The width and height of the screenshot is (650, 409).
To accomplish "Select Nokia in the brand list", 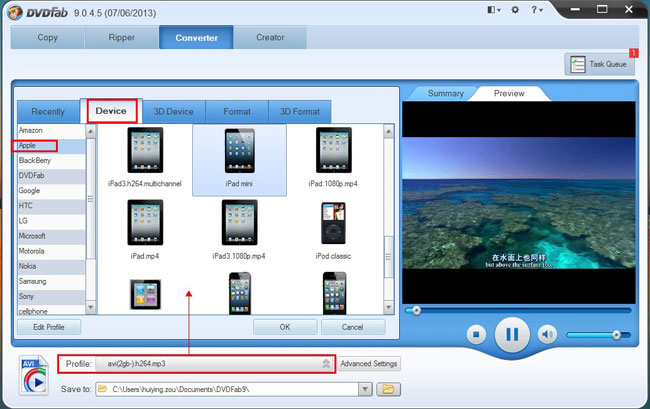I will (51, 266).
